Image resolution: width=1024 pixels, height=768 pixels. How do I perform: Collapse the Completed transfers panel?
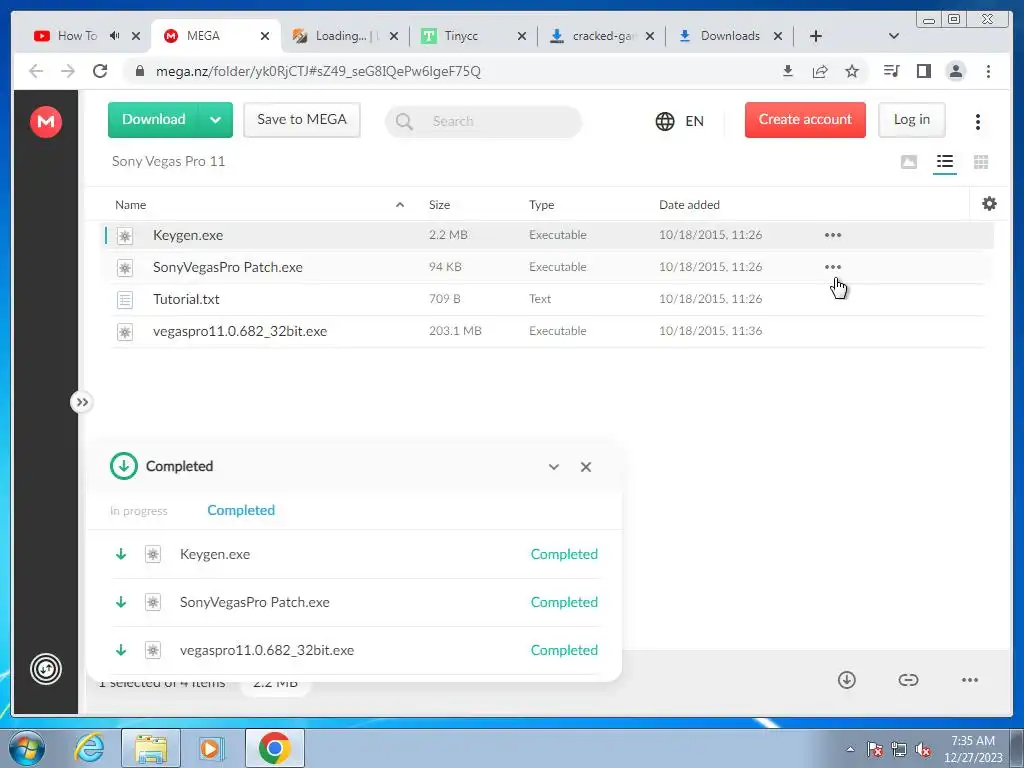coord(554,467)
